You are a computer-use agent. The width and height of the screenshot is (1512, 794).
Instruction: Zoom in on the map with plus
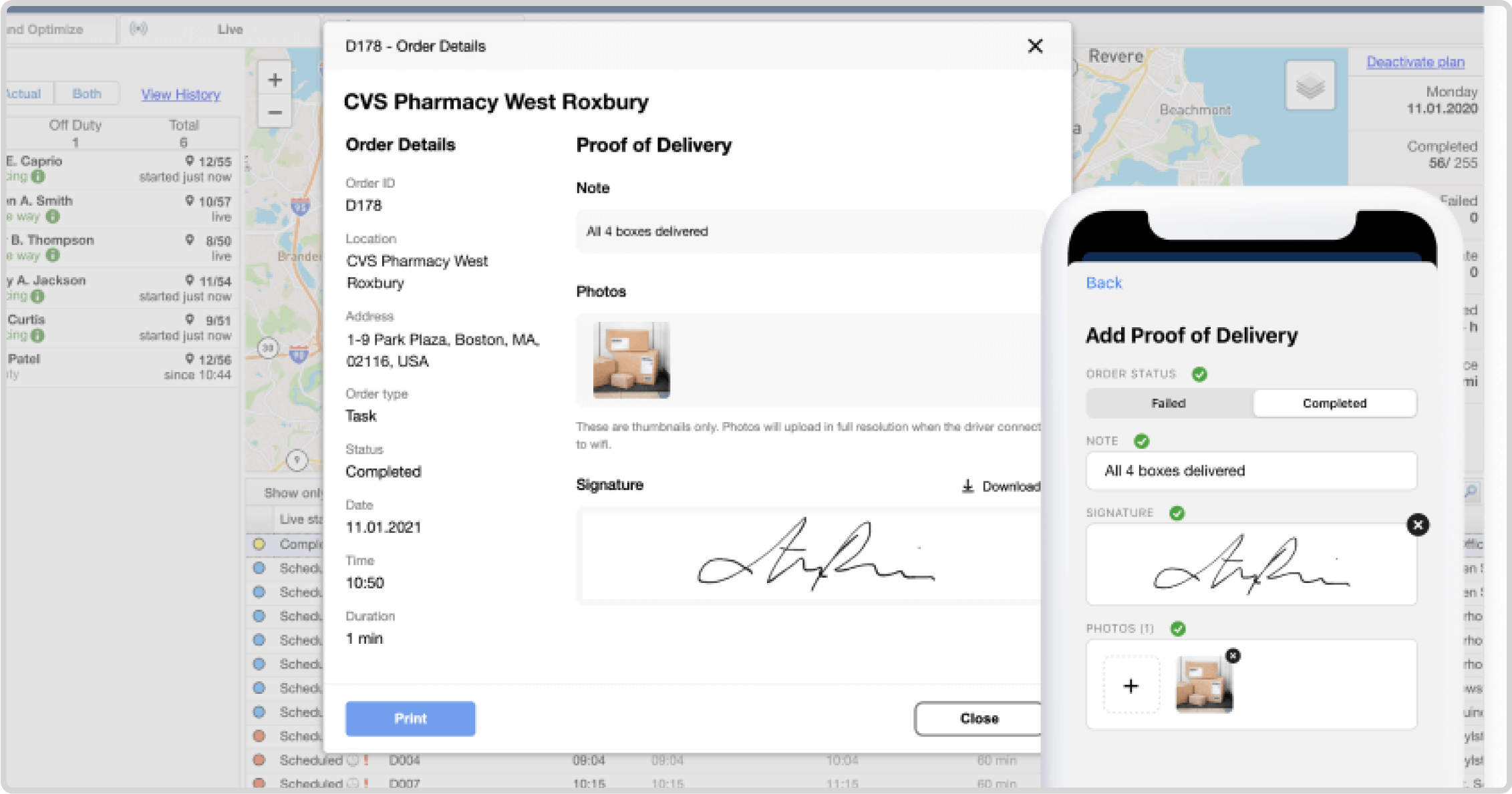275,80
